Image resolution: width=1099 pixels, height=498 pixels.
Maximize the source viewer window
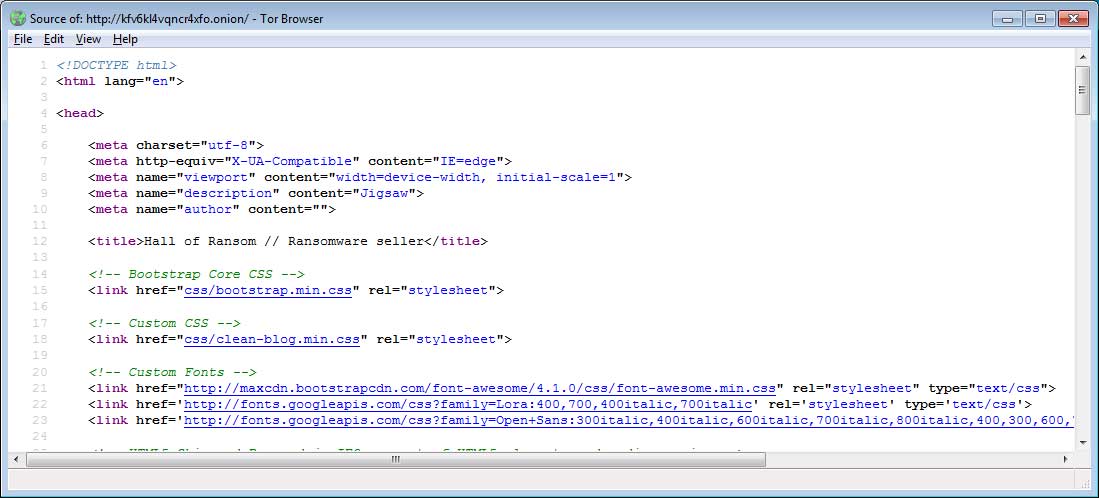point(1041,19)
